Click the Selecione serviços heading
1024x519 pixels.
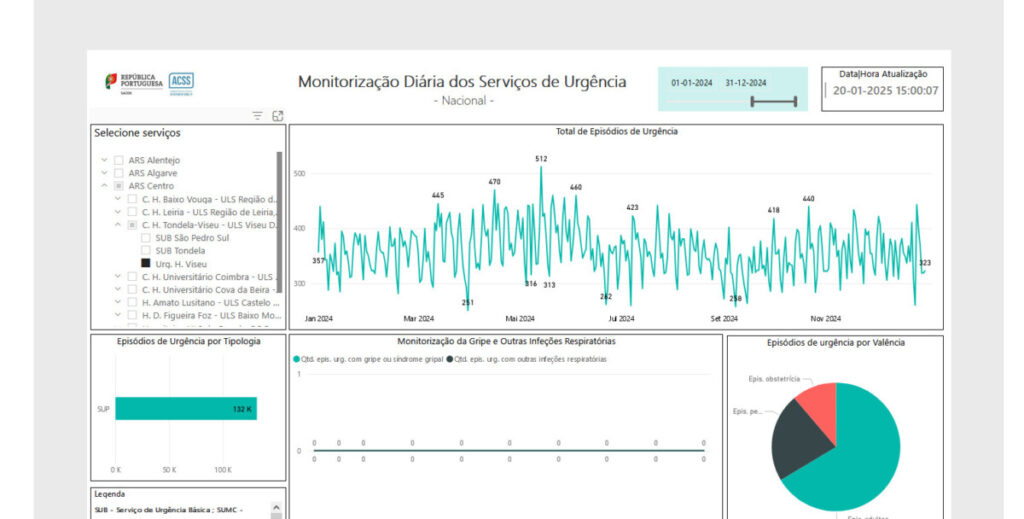[137, 133]
